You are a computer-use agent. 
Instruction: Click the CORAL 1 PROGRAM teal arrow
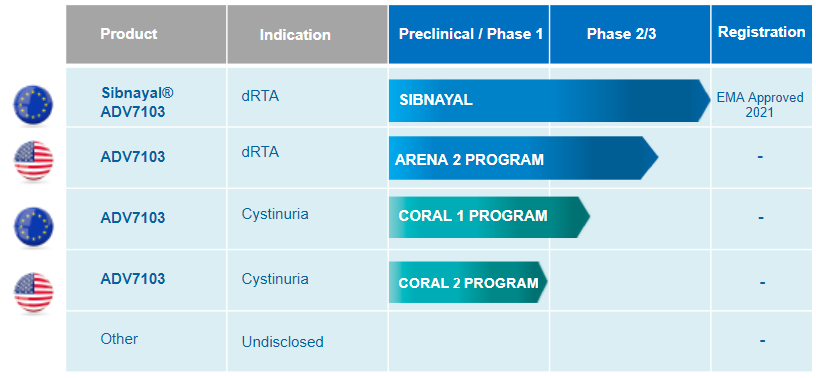pyautogui.click(x=489, y=217)
